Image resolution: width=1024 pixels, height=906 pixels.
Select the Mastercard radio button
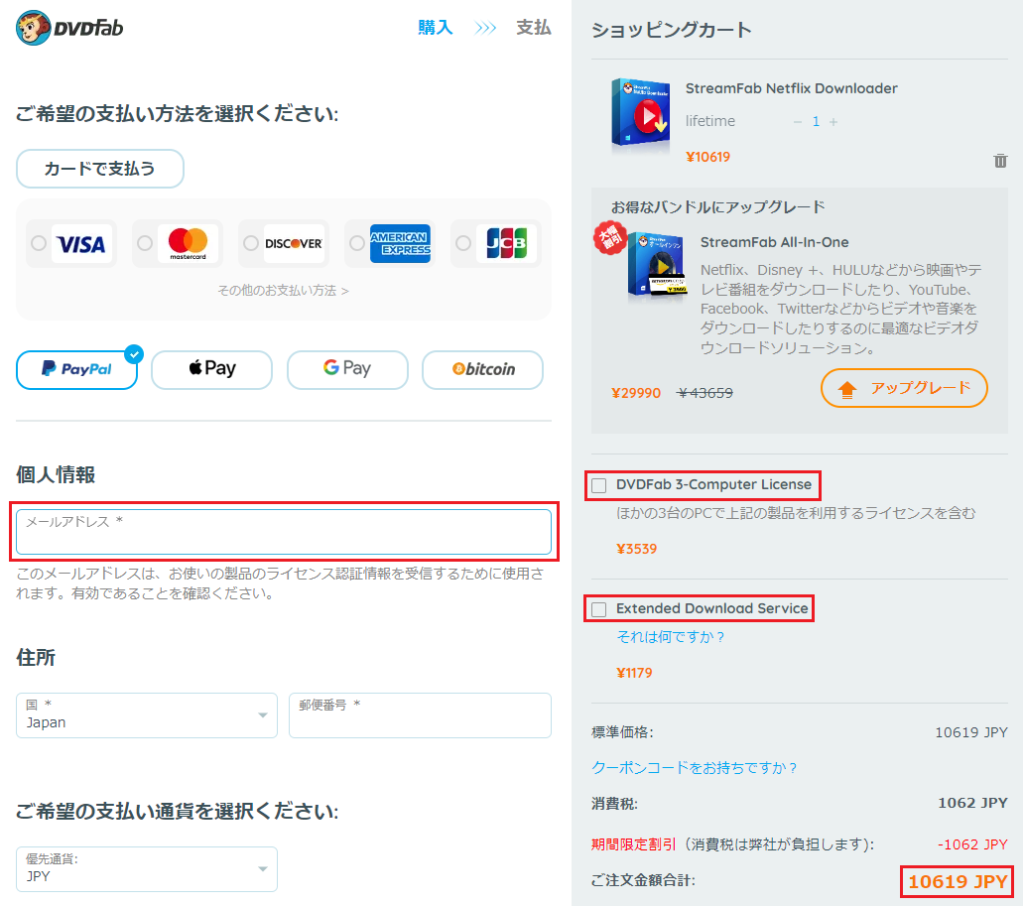tap(145, 243)
